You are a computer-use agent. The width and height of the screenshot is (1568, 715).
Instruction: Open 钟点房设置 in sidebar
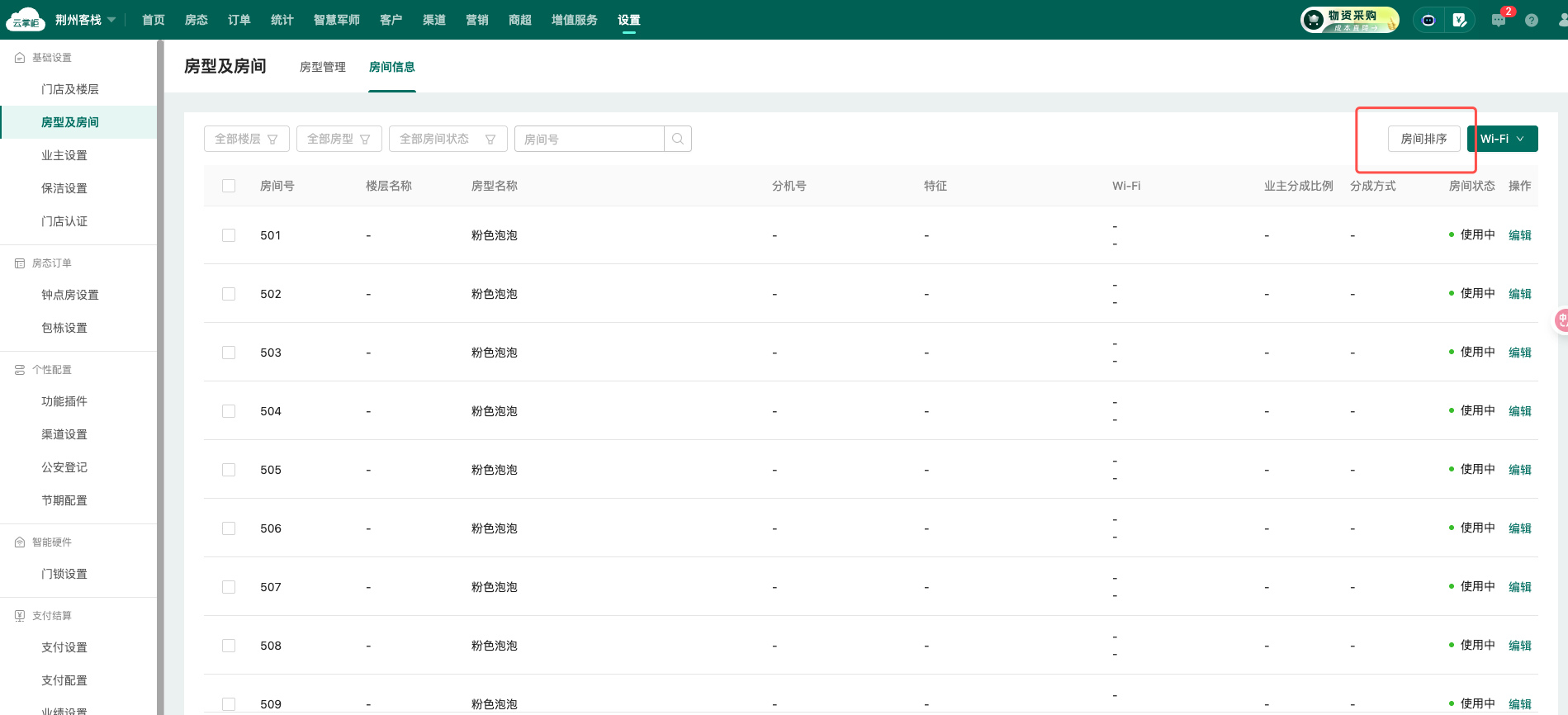(x=70, y=295)
